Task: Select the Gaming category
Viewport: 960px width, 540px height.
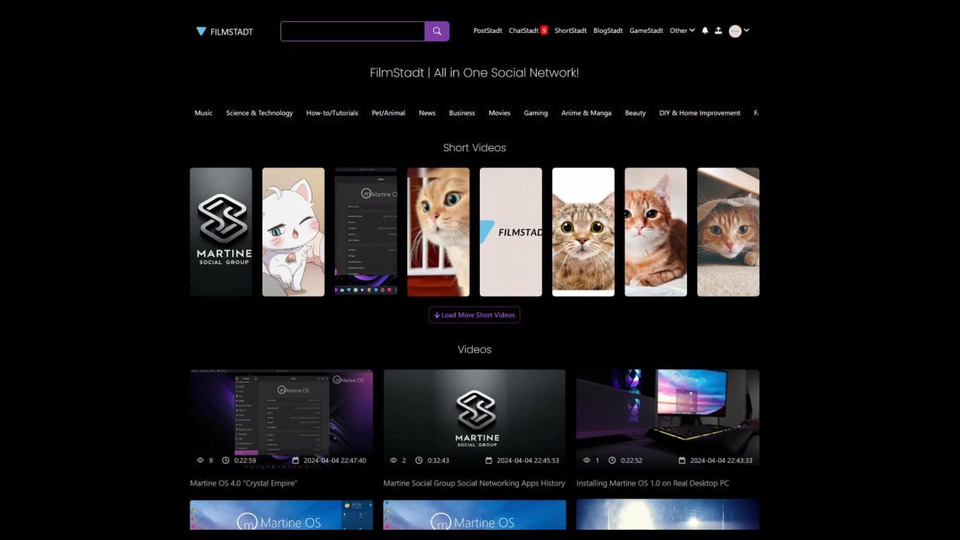Action: (536, 113)
